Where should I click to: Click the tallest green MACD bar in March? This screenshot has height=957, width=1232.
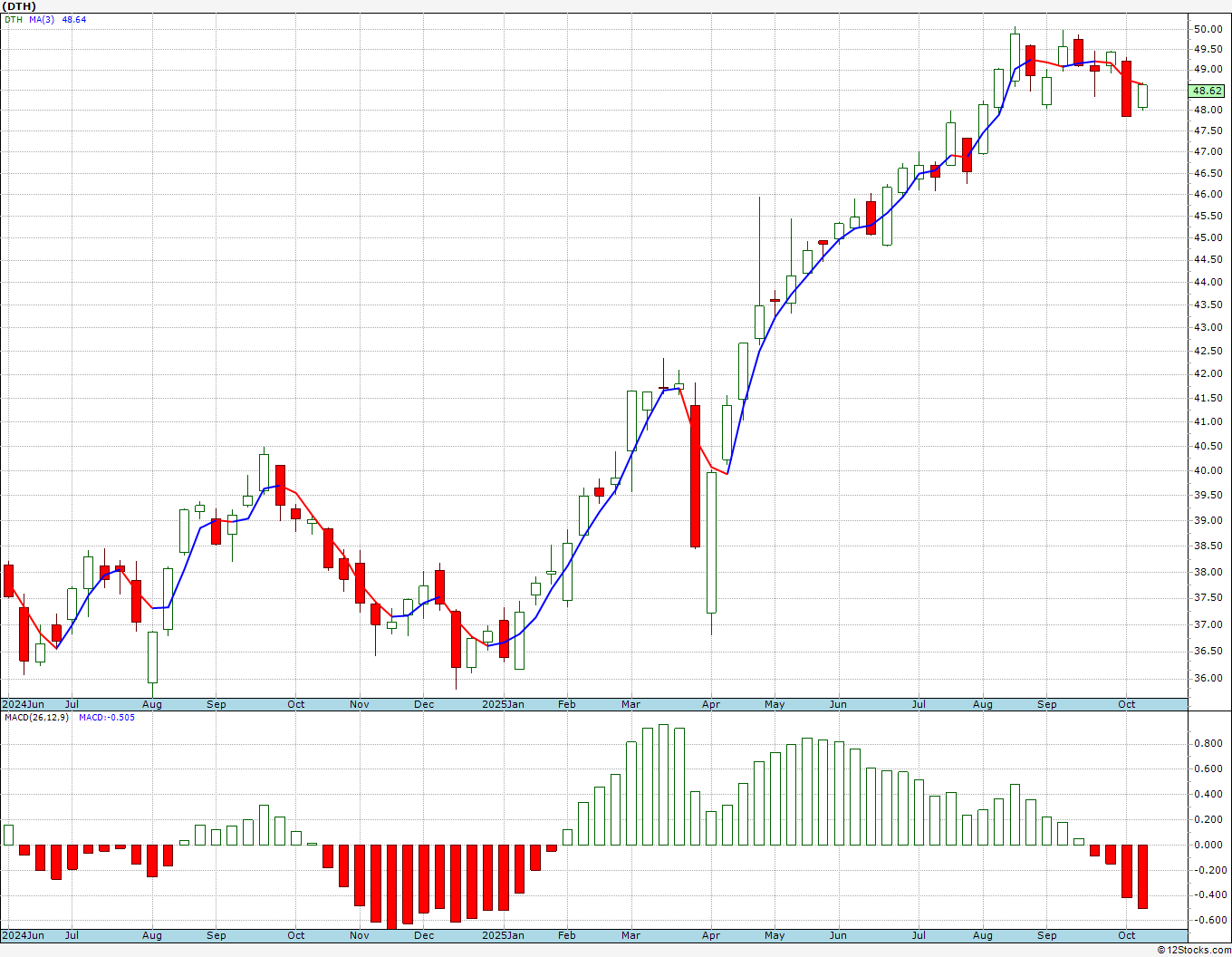tap(663, 785)
